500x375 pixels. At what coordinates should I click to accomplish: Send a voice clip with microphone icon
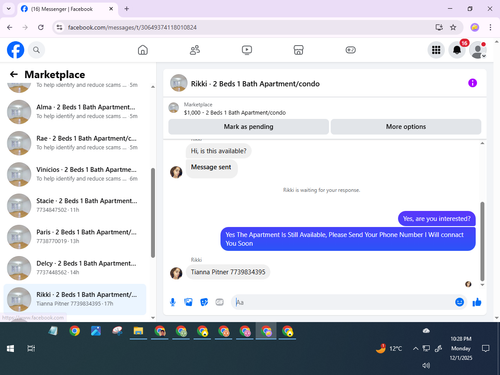point(173,302)
